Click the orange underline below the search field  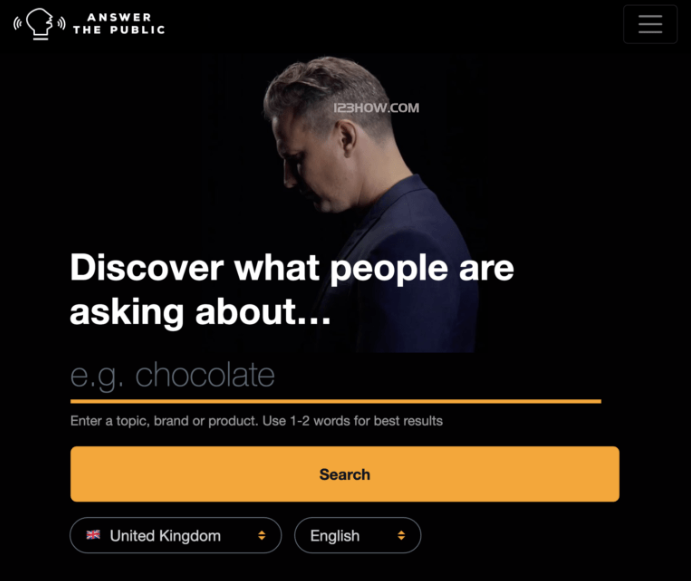(x=336, y=401)
